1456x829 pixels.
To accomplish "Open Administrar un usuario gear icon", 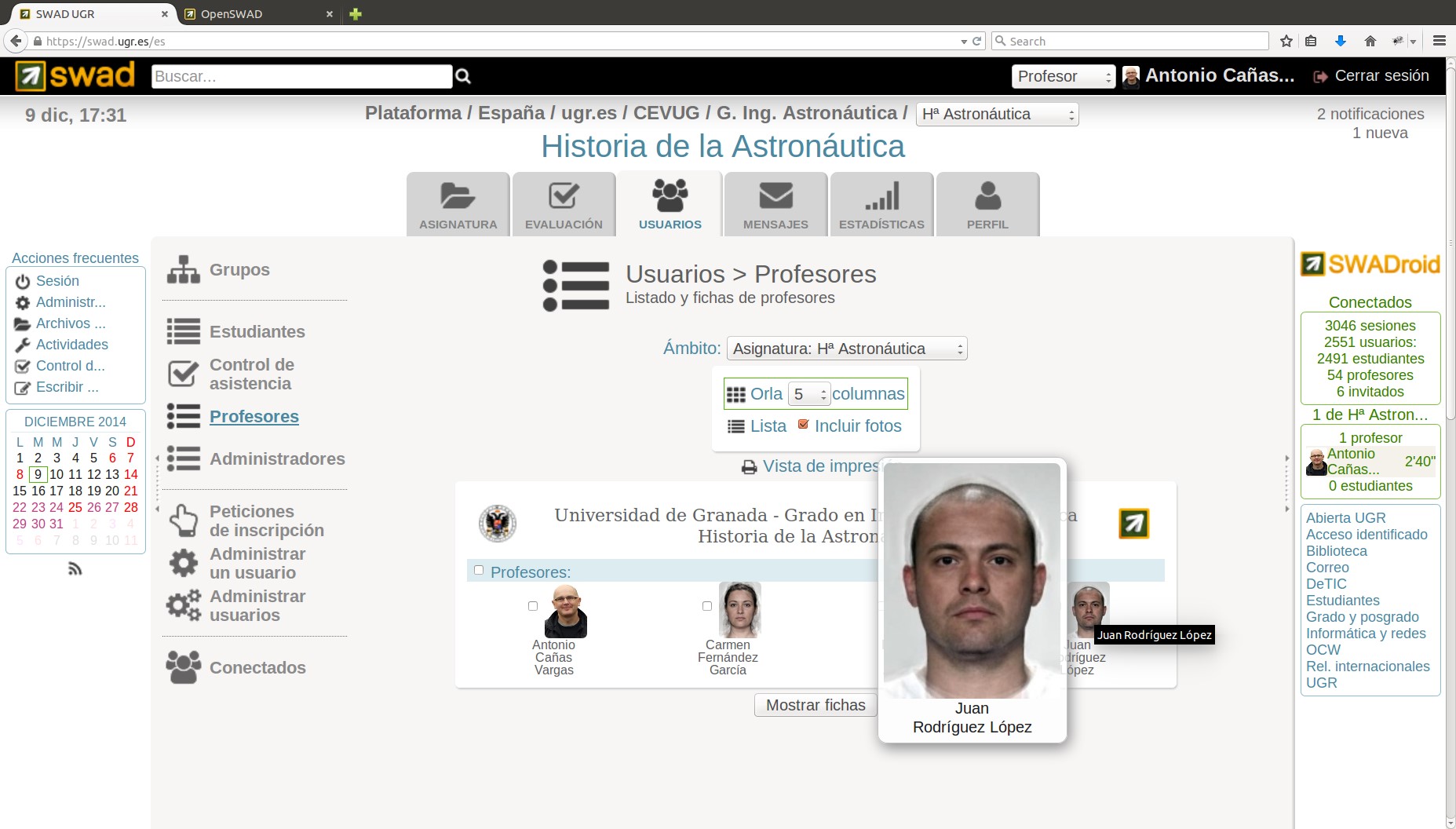I will pyautogui.click(x=184, y=563).
